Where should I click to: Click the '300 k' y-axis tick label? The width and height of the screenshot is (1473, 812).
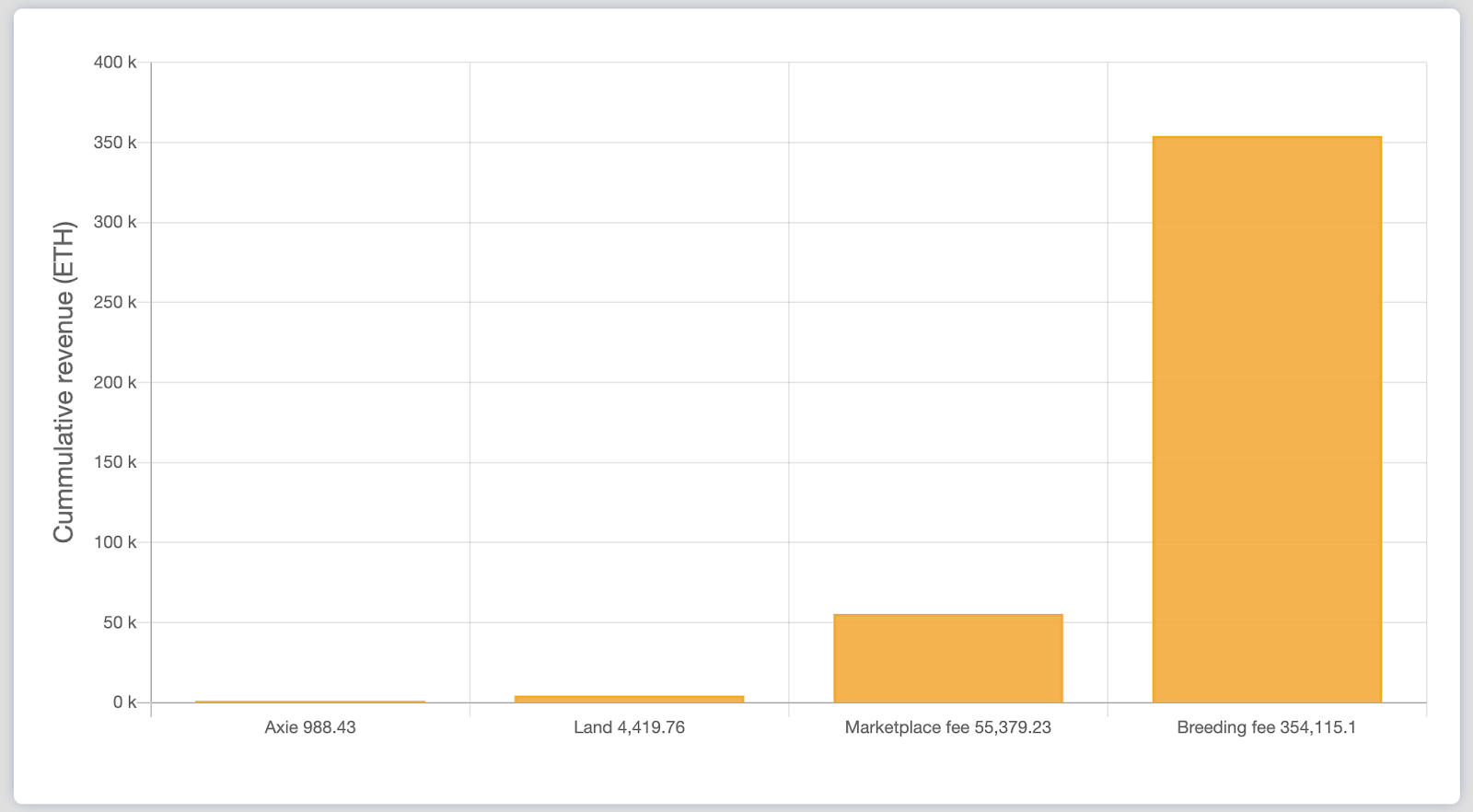[115, 222]
